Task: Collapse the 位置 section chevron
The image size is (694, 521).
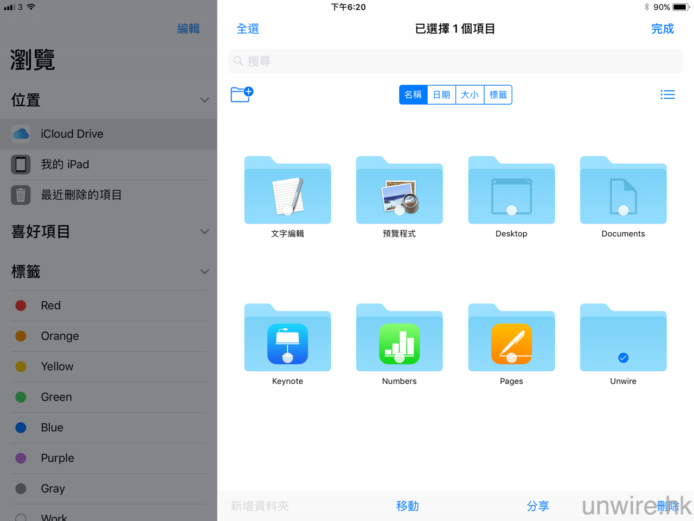Action: (204, 101)
